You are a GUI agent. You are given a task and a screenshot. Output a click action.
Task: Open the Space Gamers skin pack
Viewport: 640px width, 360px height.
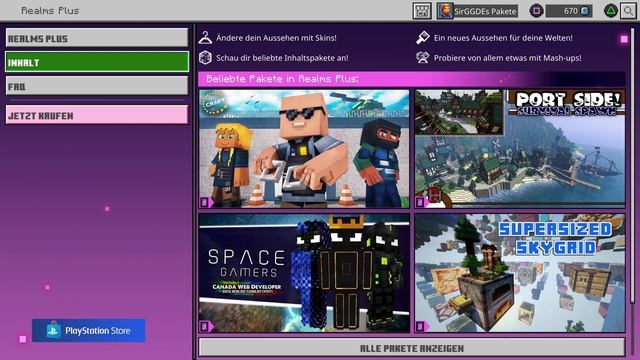[x=304, y=273]
